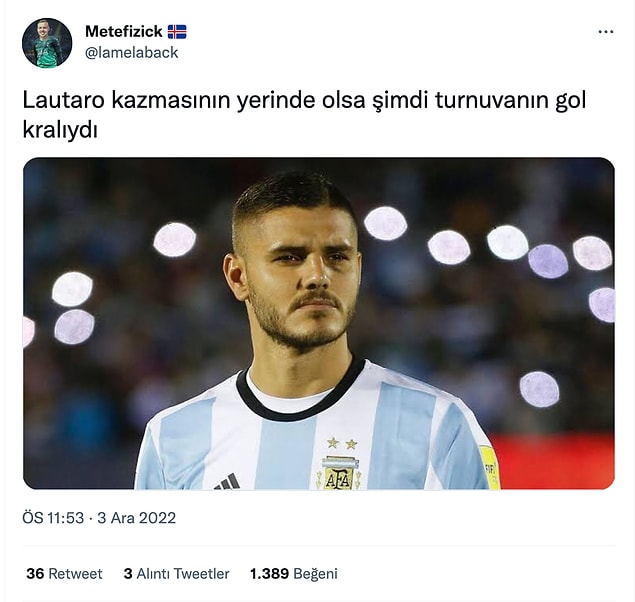Click the Iceland flag emoji beside Metefizick
Viewport: 635px width, 602px height.
pyautogui.click(x=177, y=32)
